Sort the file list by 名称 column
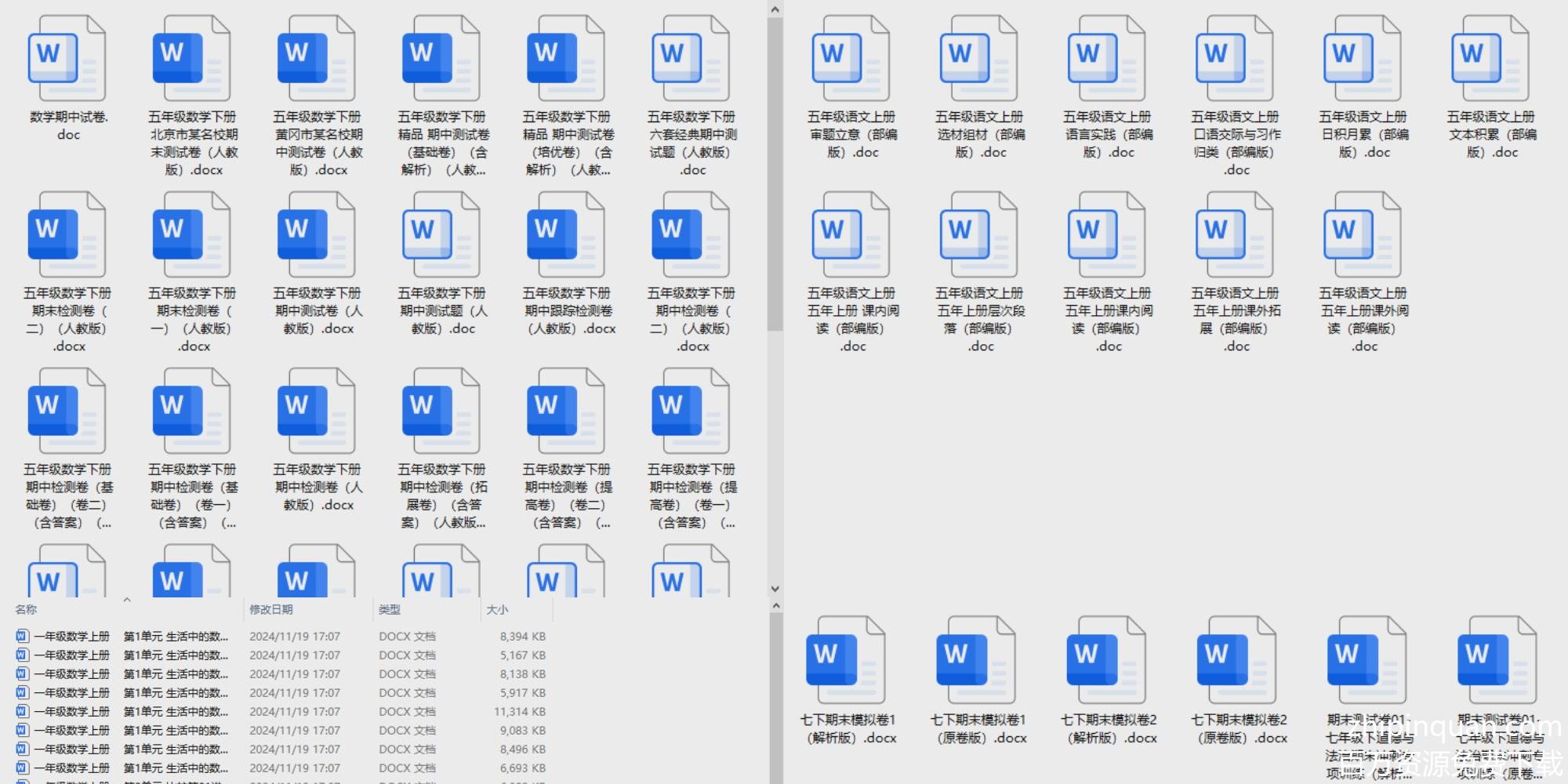The width and height of the screenshot is (1568, 784). 27,609
